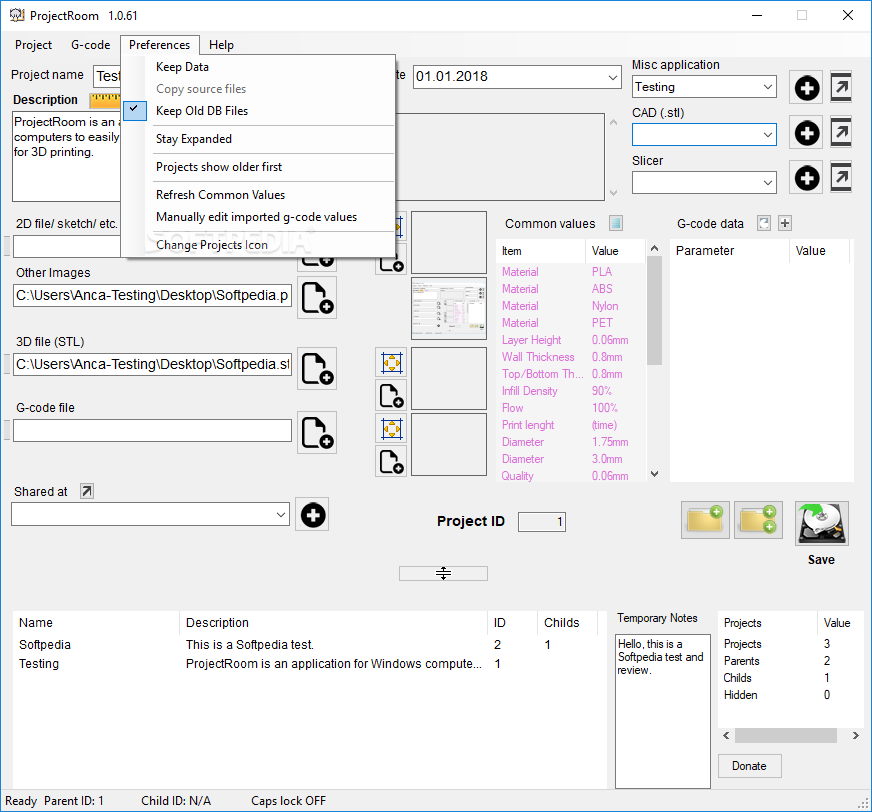Click the Item column header in Common values

541,251
